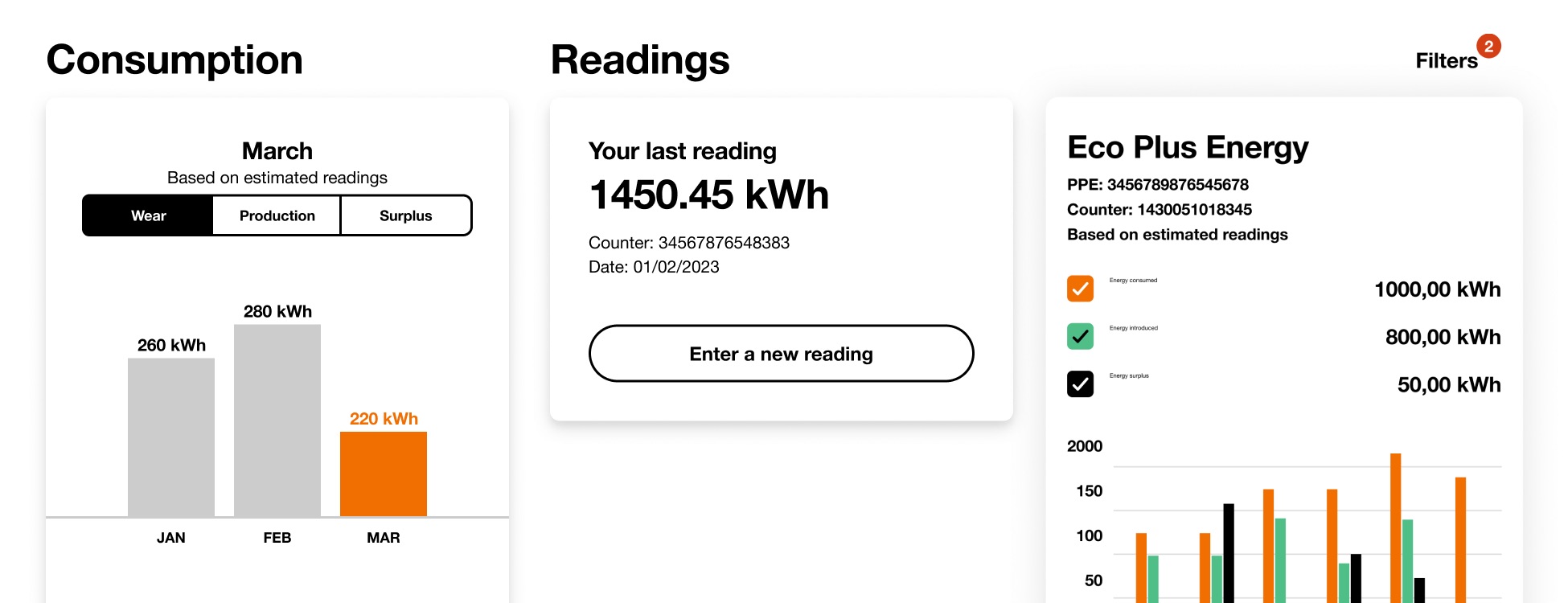Switch to the Surplus tab

[406, 215]
